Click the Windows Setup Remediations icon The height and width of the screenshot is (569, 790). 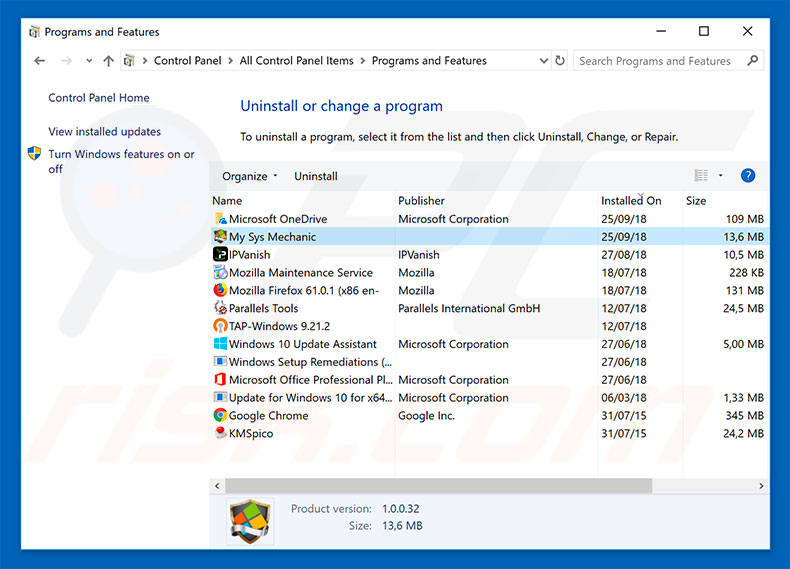click(x=220, y=362)
